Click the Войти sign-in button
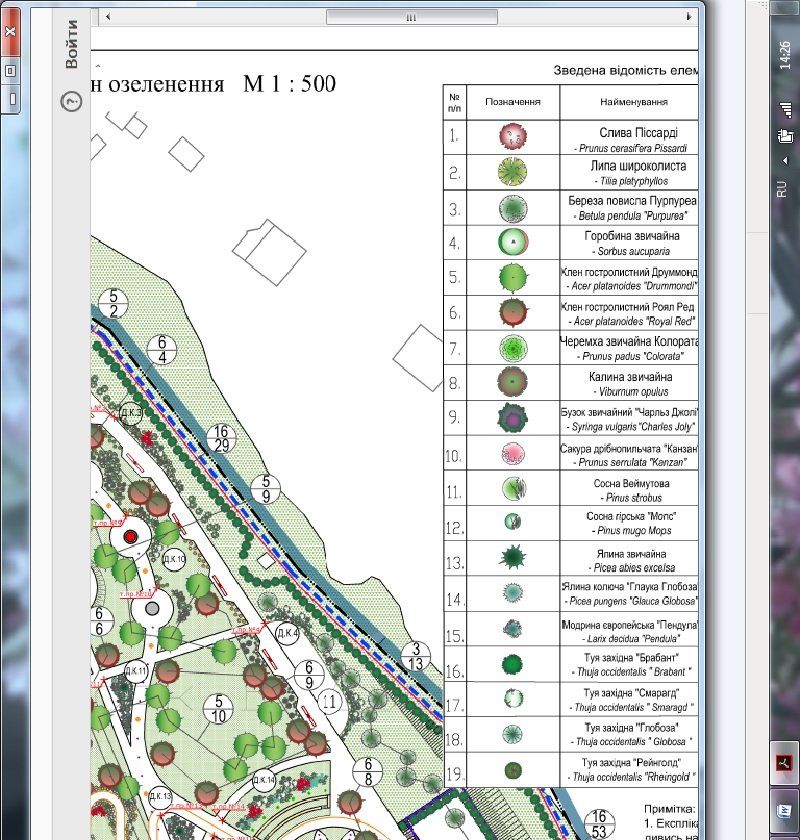800x840 pixels. click(x=71, y=45)
